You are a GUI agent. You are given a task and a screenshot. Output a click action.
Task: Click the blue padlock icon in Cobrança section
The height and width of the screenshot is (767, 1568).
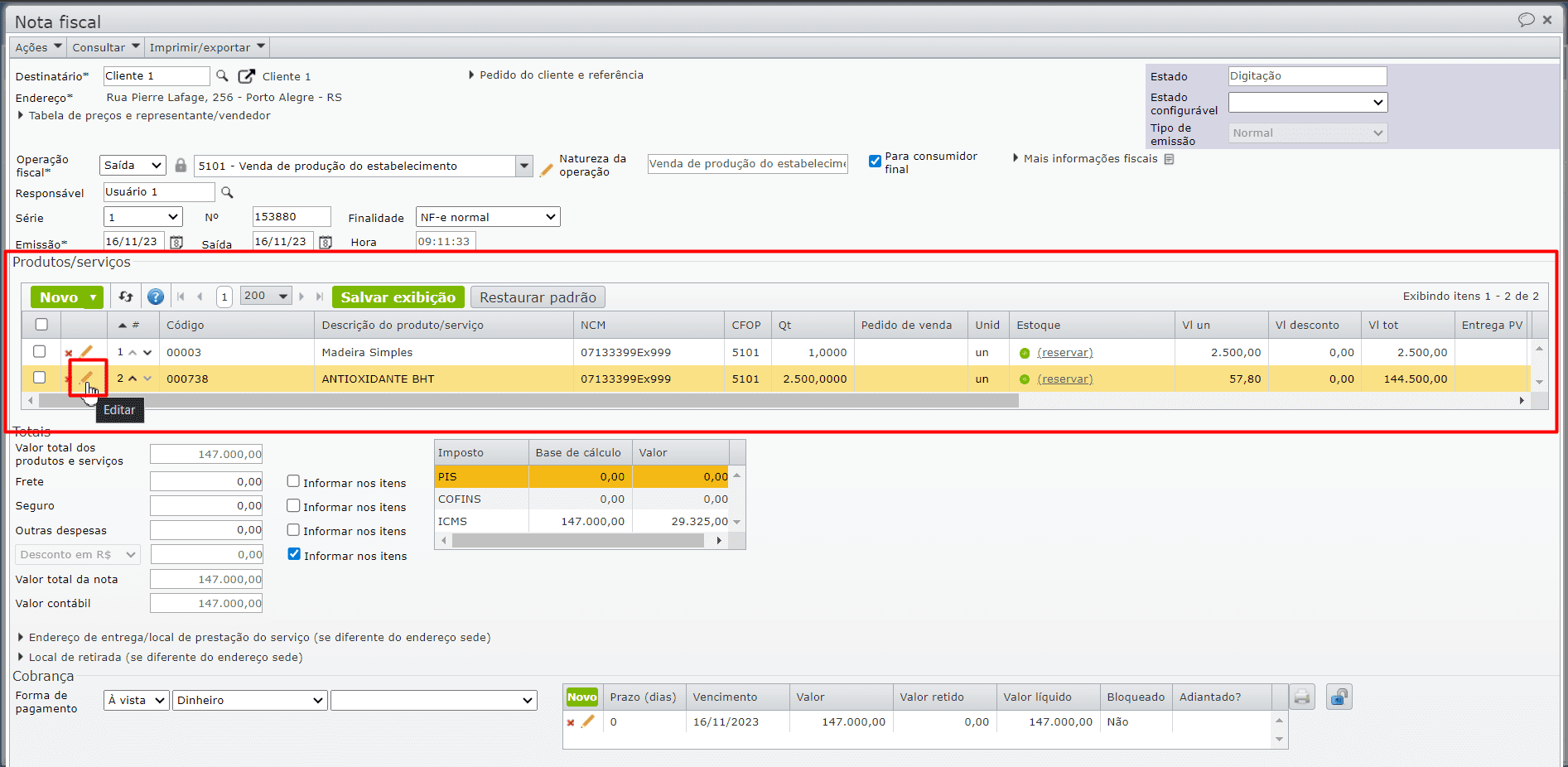(1339, 697)
